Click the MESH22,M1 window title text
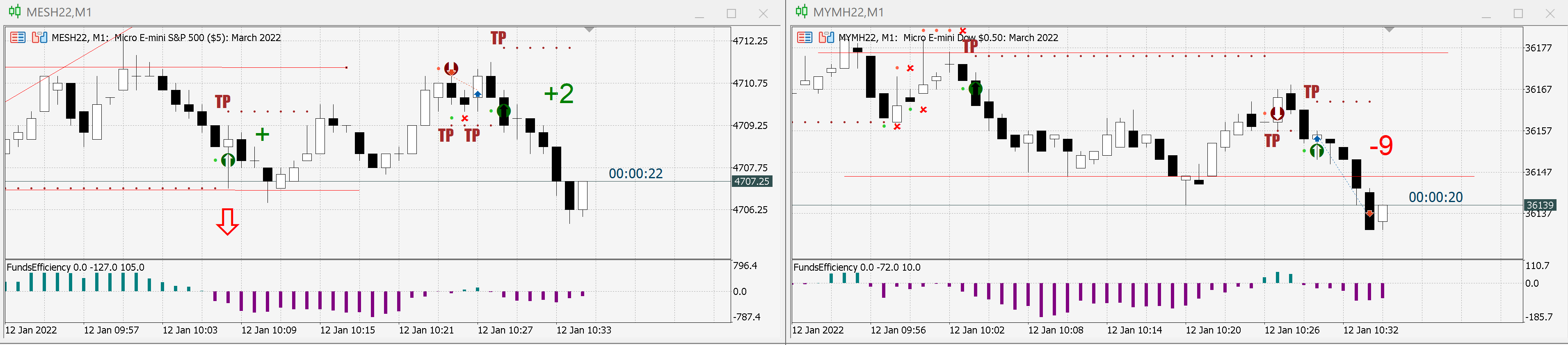 [x=59, y=12]
